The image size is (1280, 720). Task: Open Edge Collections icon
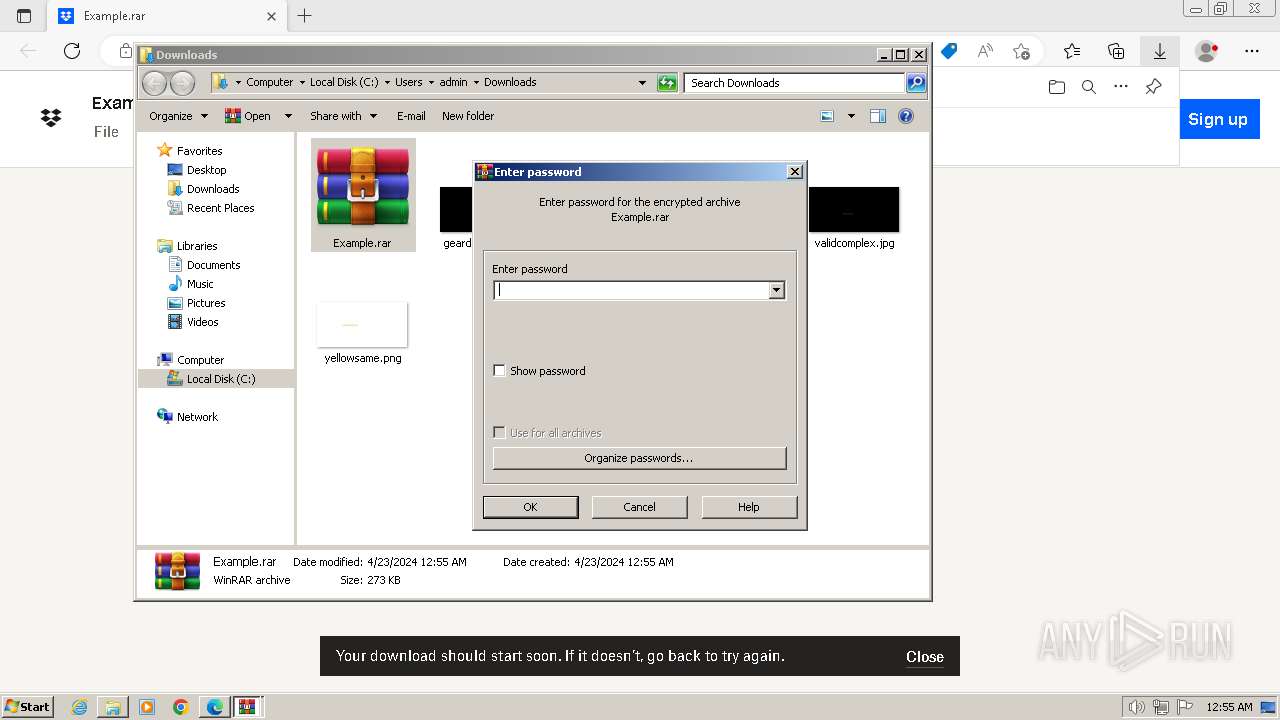[1116, 51]
